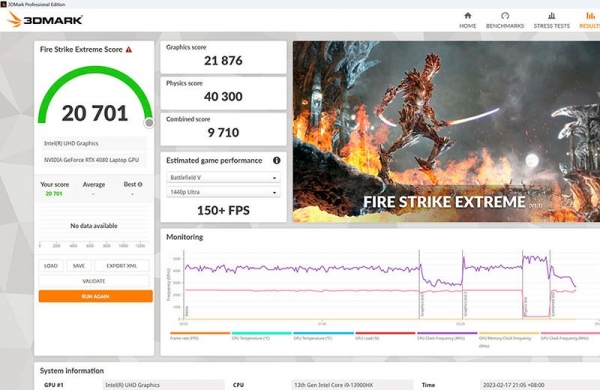Click the LOAD button
600x390 pixels.
51,266
